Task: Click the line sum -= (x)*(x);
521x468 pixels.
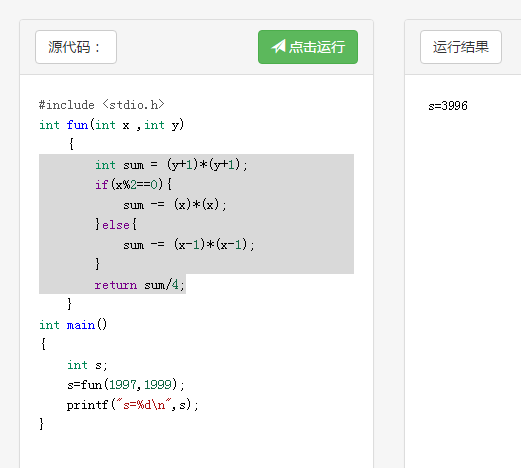Action: click(175, 205)
